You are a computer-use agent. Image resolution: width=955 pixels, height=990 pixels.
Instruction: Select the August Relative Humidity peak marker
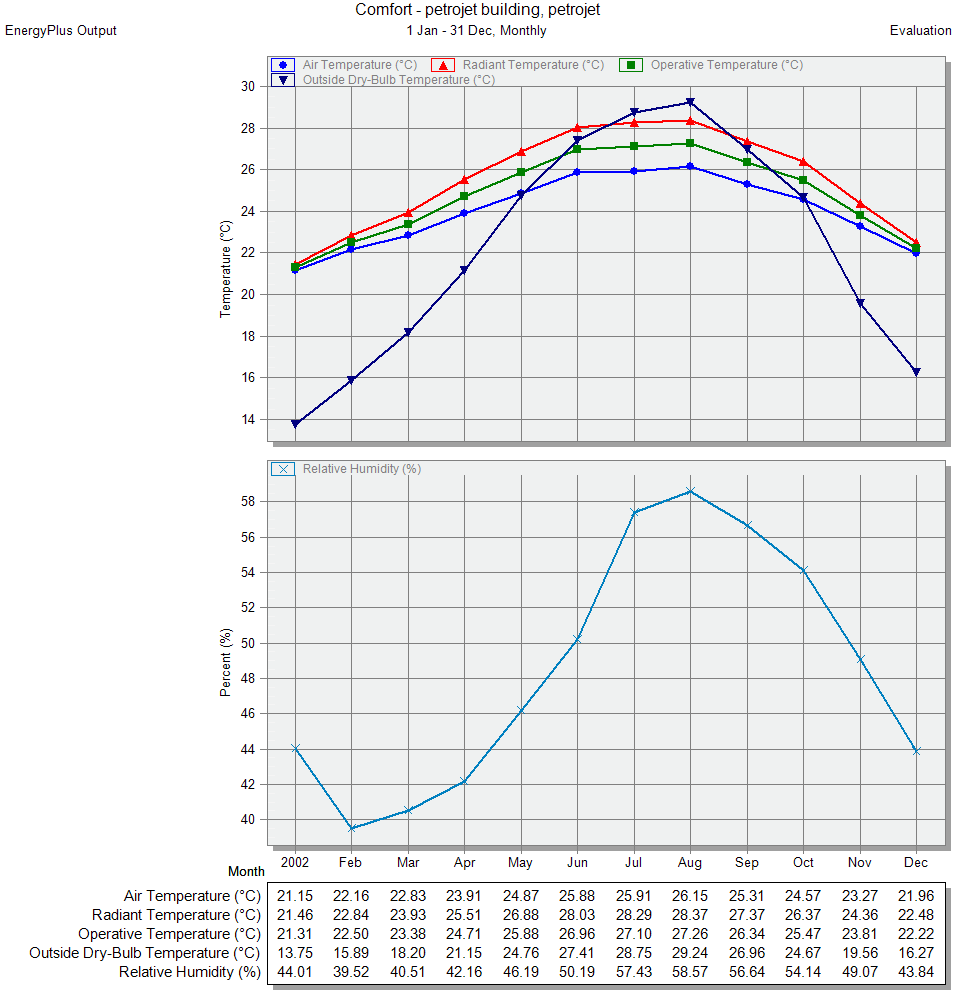click(x=690, y=491)
